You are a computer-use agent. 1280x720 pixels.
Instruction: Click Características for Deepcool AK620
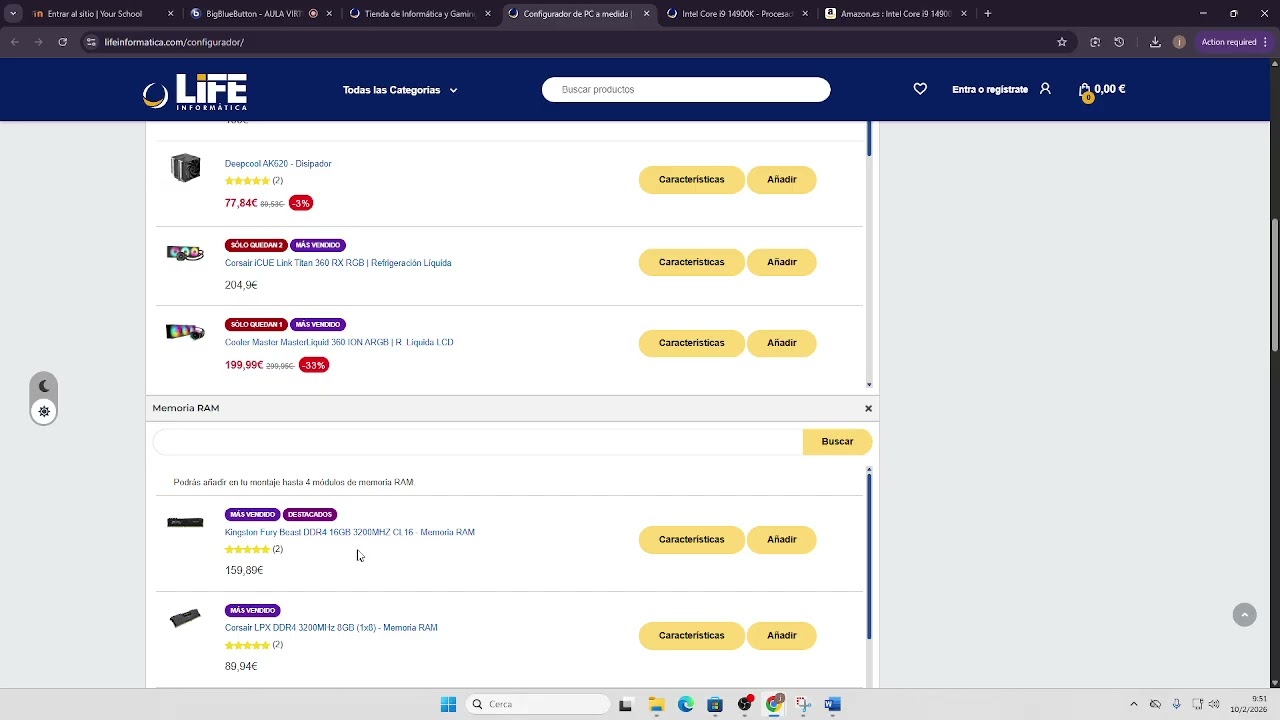691,180
